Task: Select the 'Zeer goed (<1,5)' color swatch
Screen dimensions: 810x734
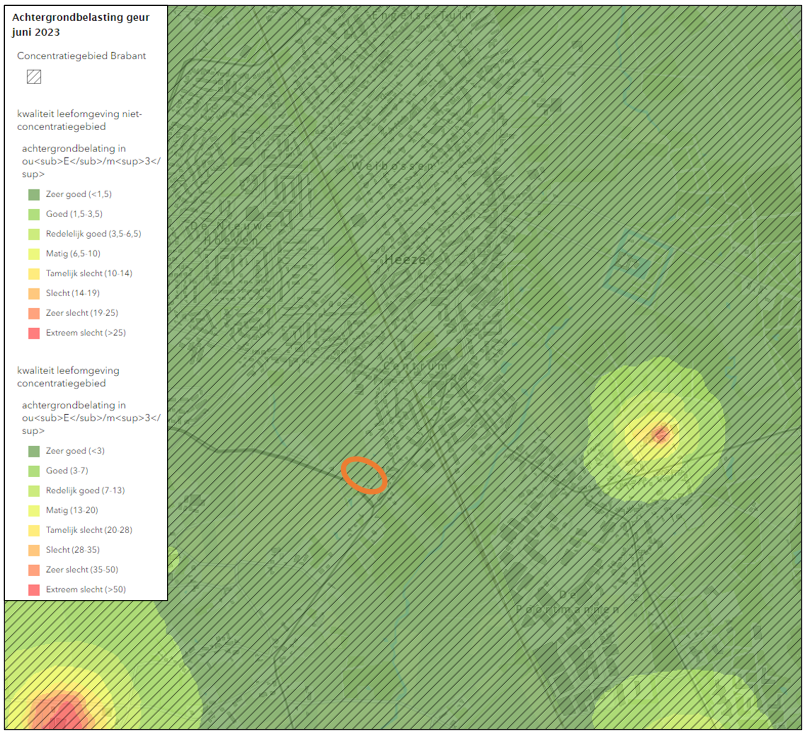Action: click(x=34, y=195)
